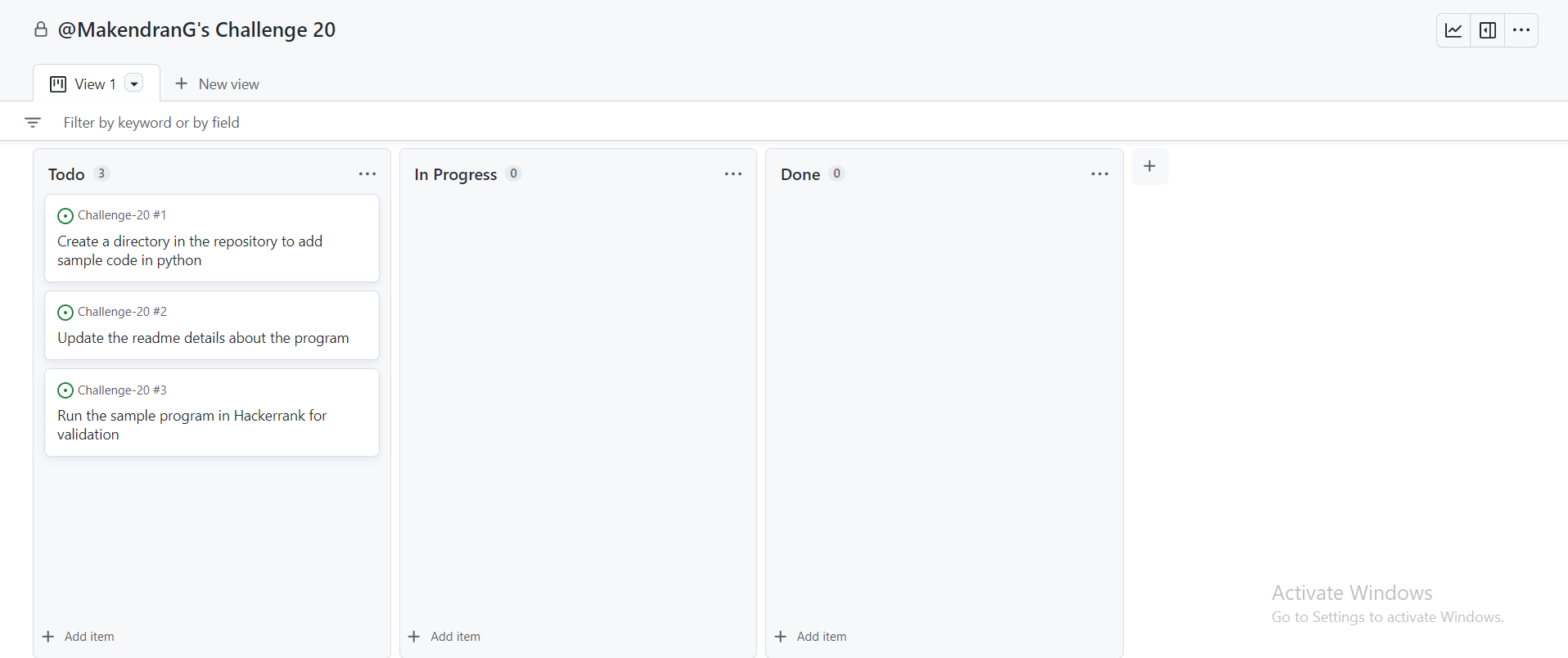
Task: Create a New view tab
Action: (217, 83)
